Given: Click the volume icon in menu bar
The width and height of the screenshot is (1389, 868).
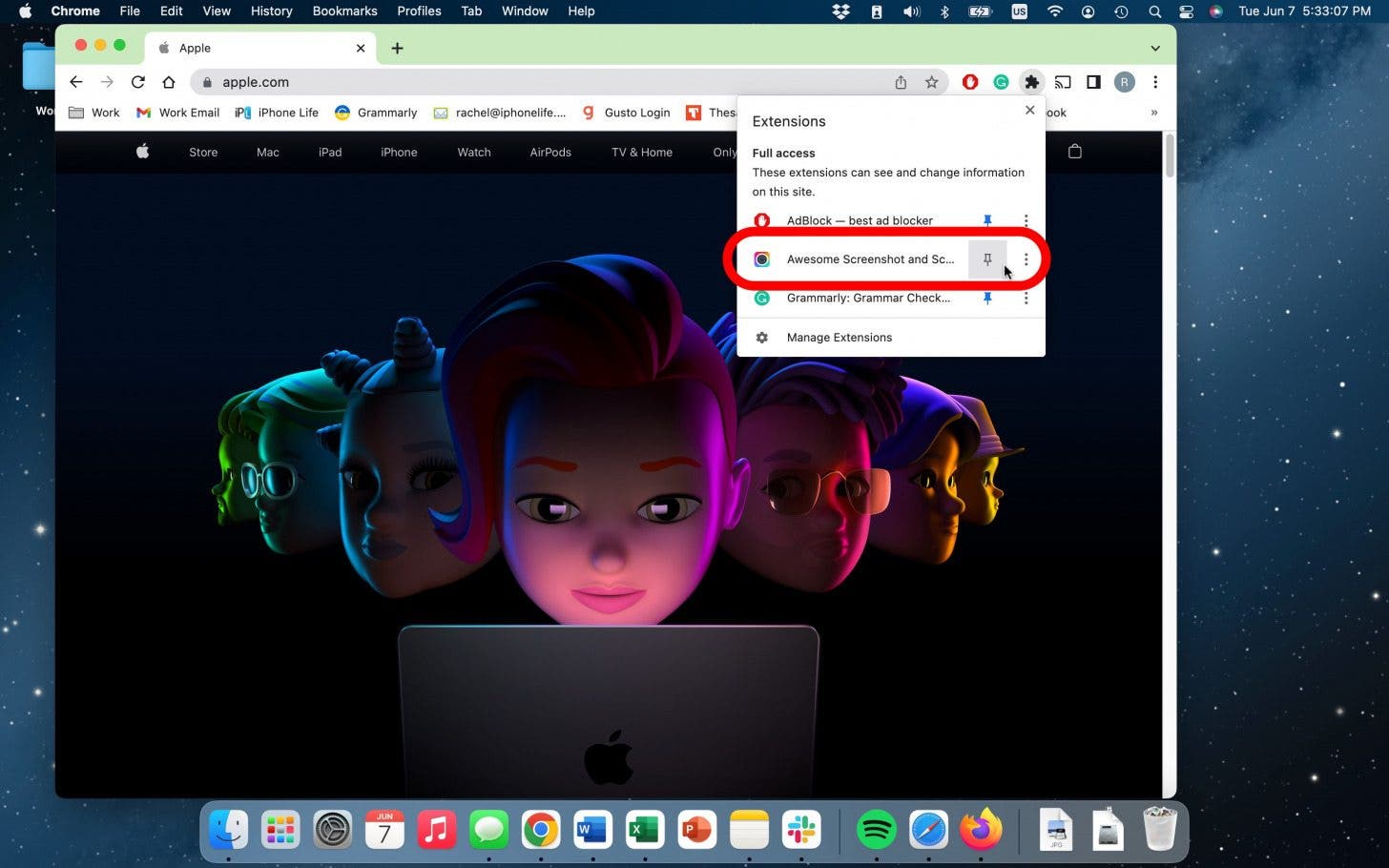Looking at the screenshot, I should (x=912, y=11).
